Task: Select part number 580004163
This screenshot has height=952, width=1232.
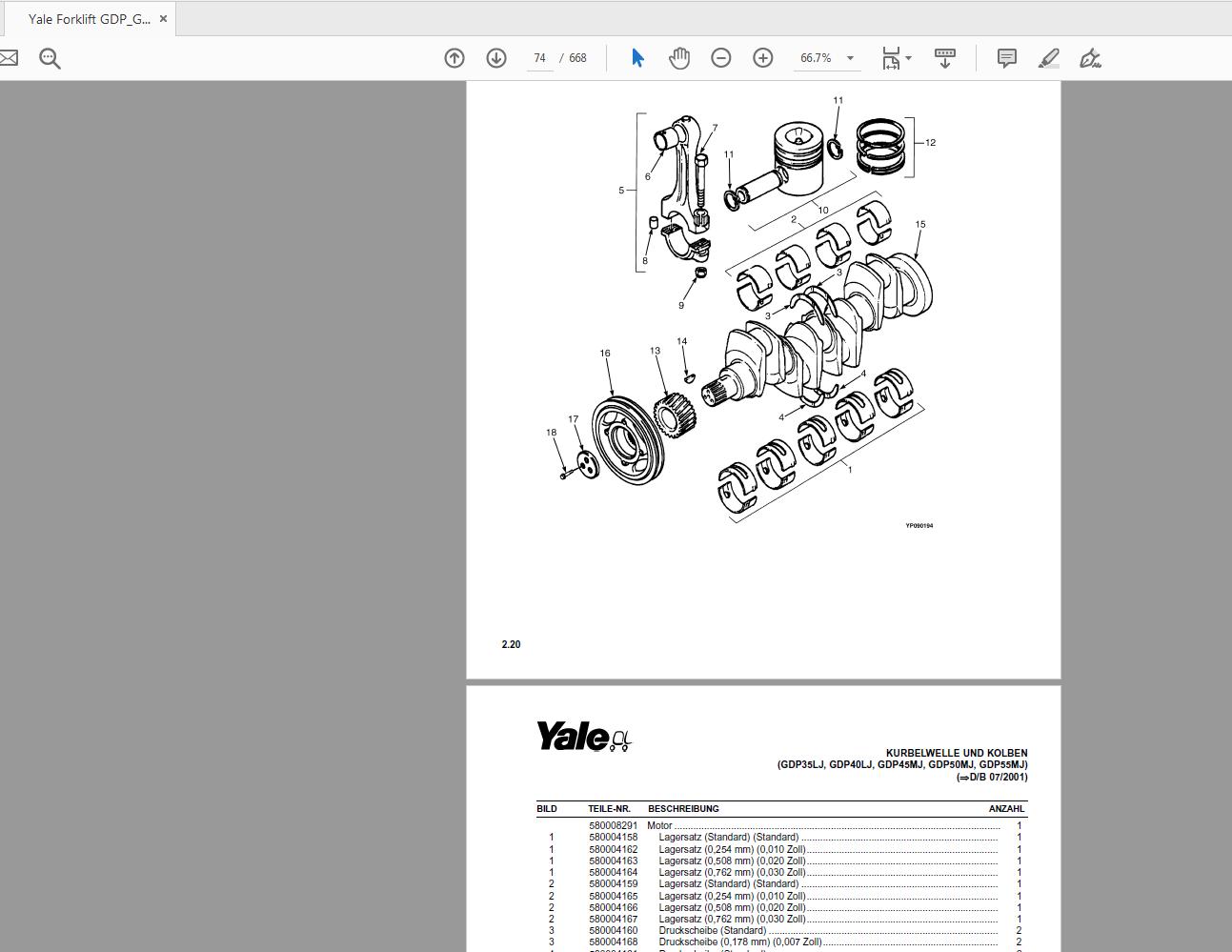Action: click(613, 861)
